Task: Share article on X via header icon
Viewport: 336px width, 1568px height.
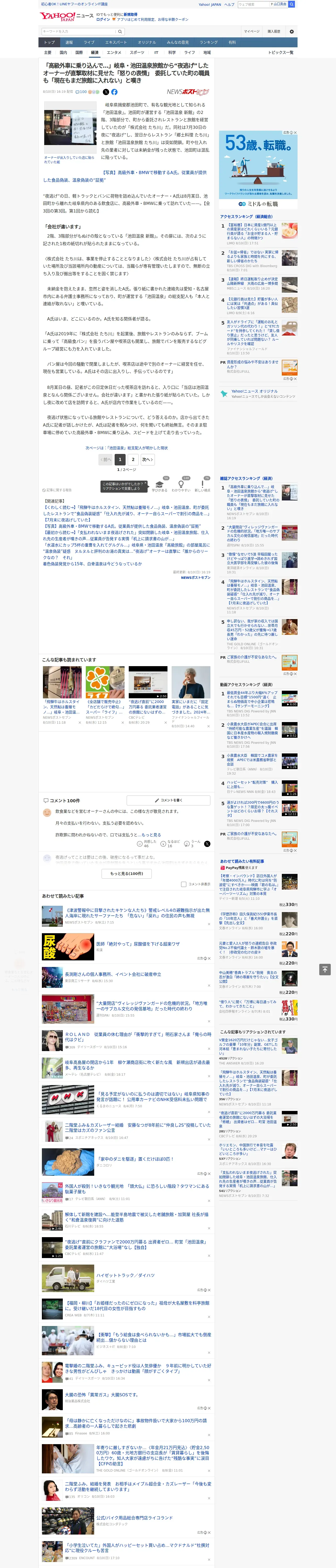Action: (x=105, y=92)
